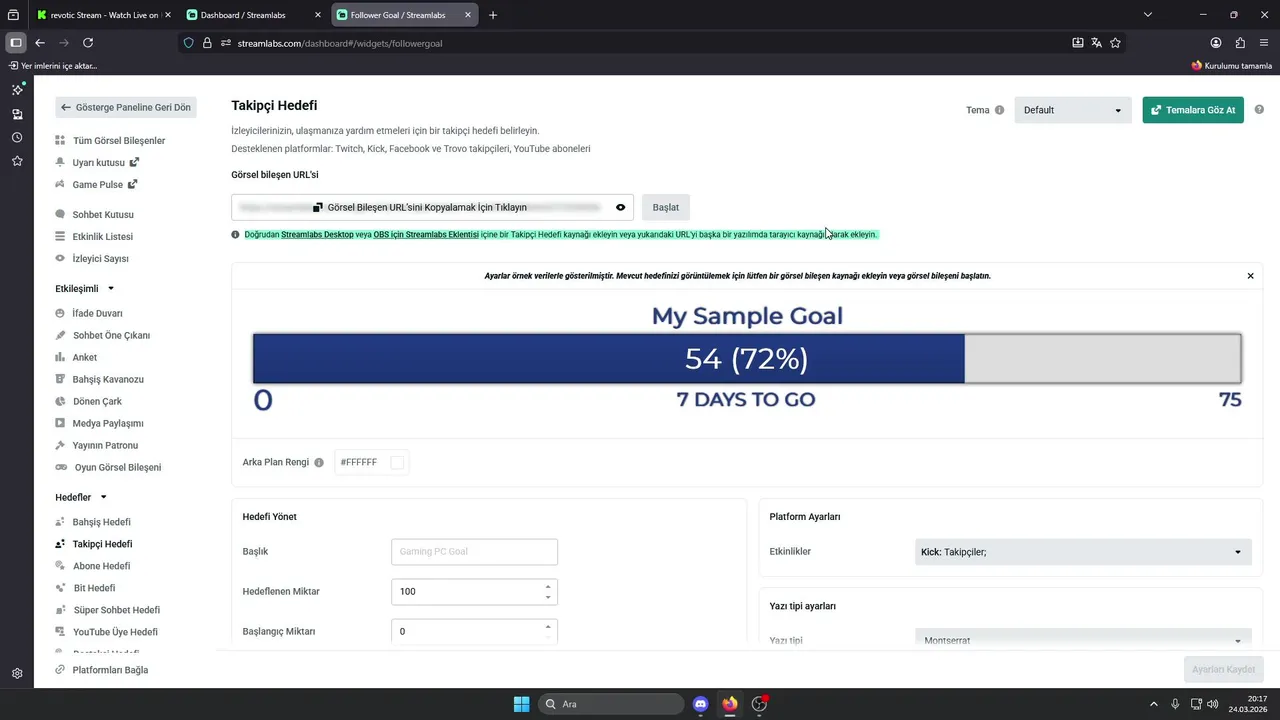Click the Anket chart icon
Screen dimensions: 1280x720
60,357
